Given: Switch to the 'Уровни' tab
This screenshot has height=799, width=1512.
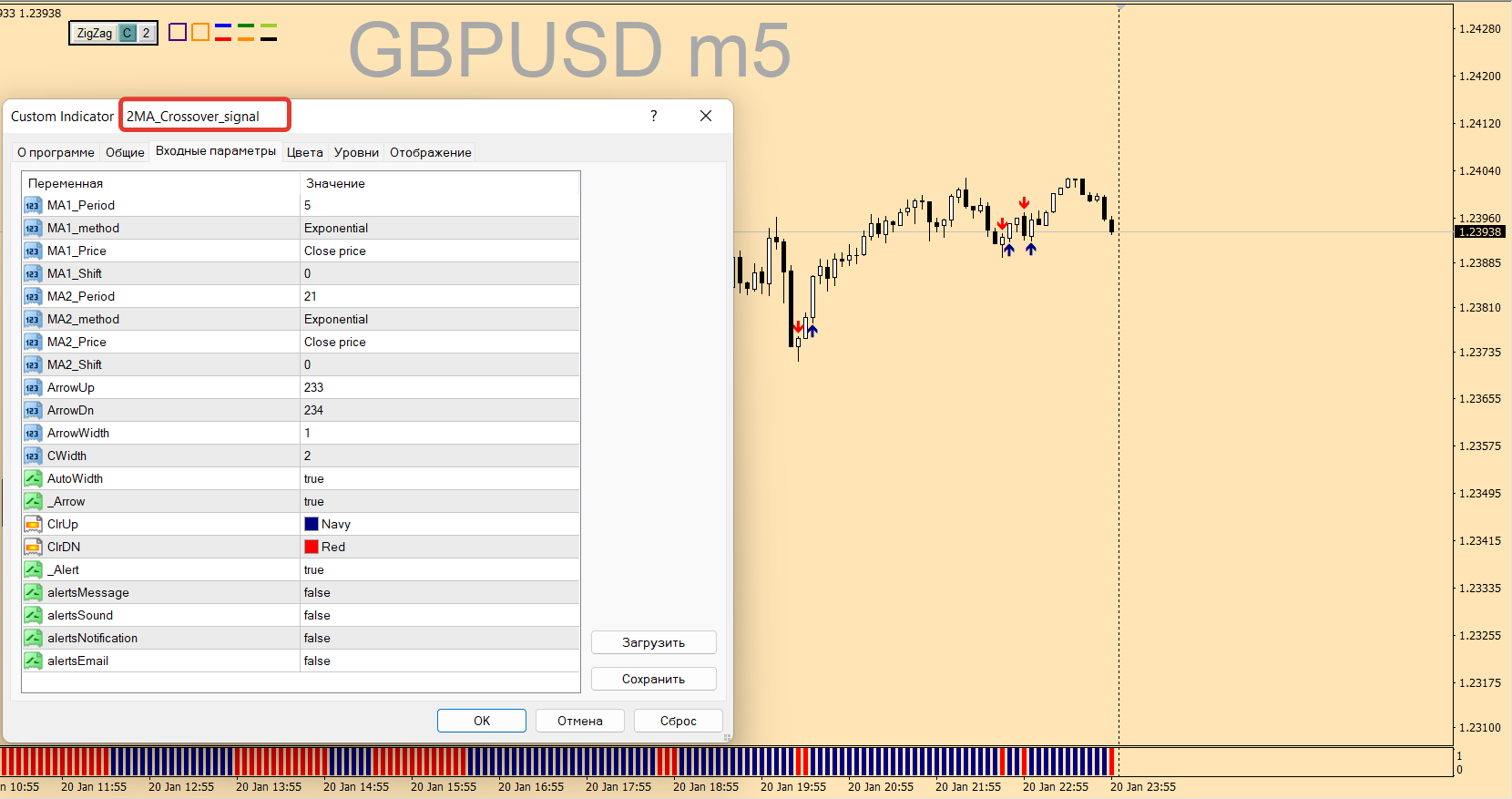Looking at the screenshot, I should point(356,152).
